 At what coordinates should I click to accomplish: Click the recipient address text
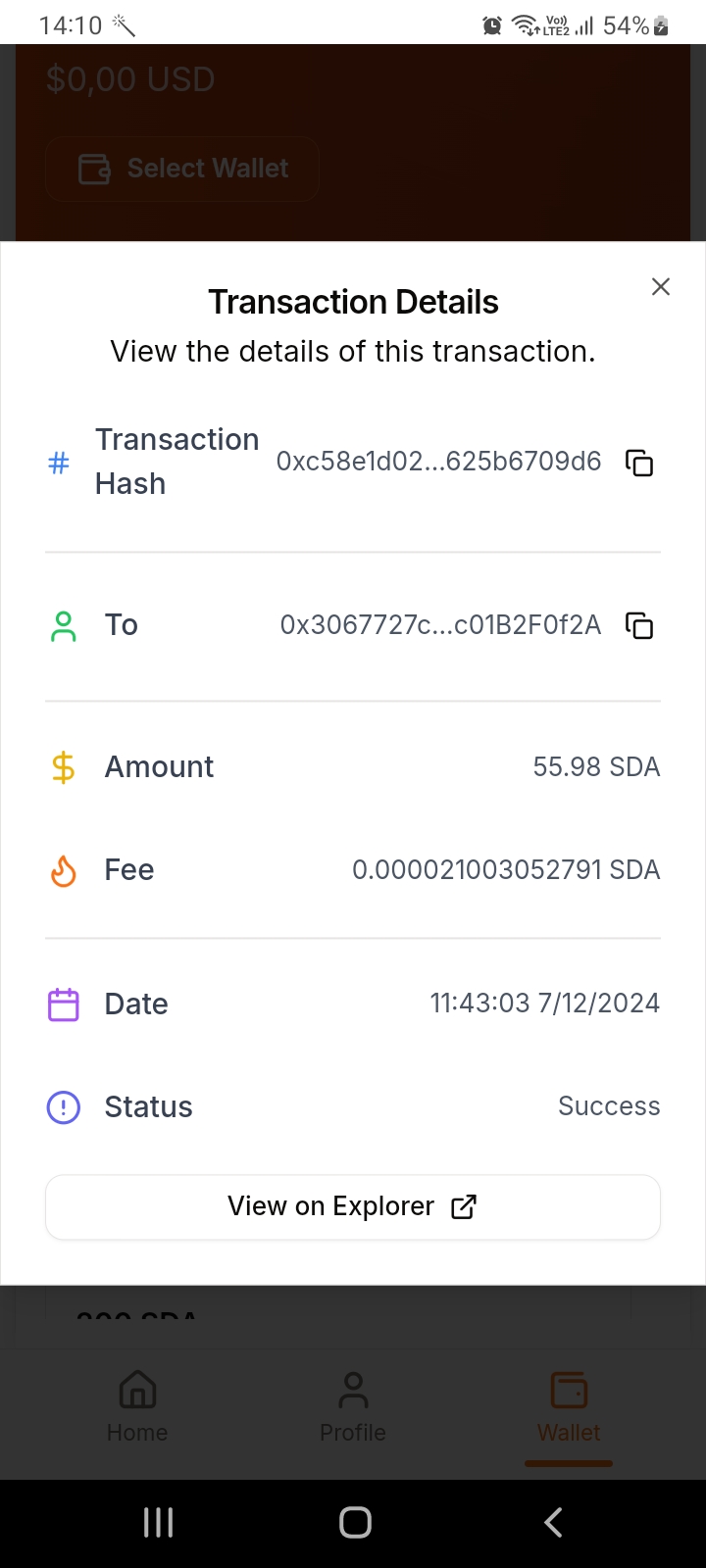(x=440, y=625)
